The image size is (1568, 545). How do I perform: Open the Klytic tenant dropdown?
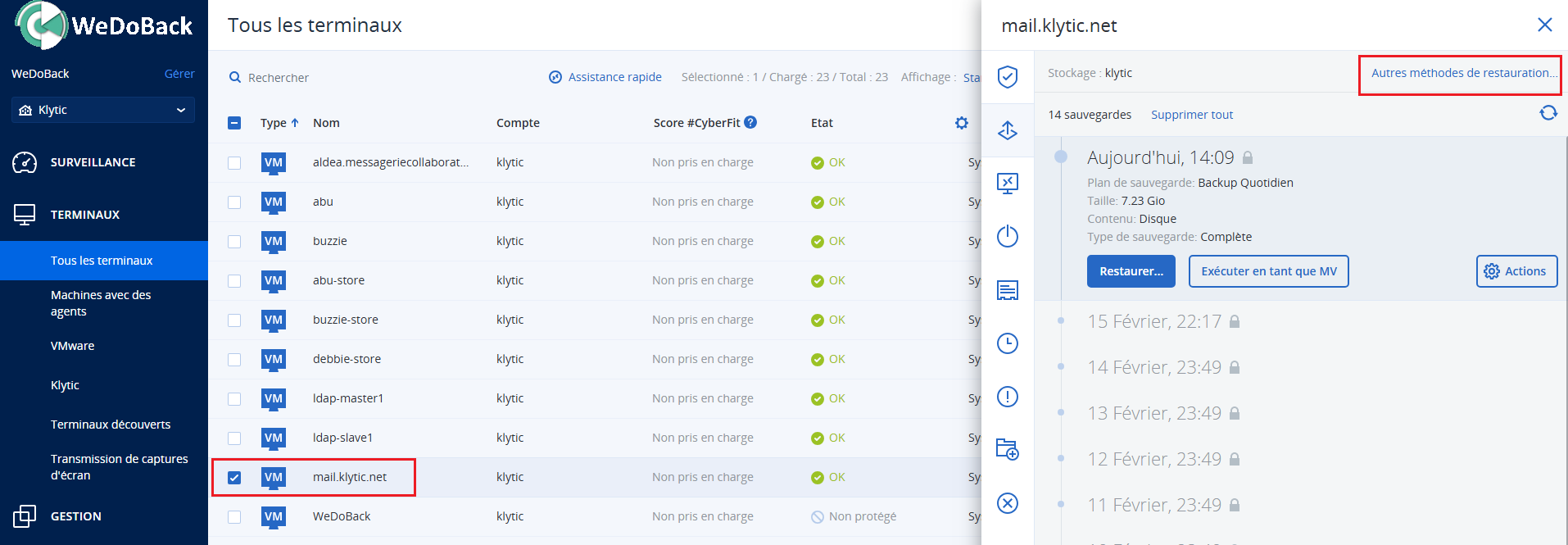(103, 110)
